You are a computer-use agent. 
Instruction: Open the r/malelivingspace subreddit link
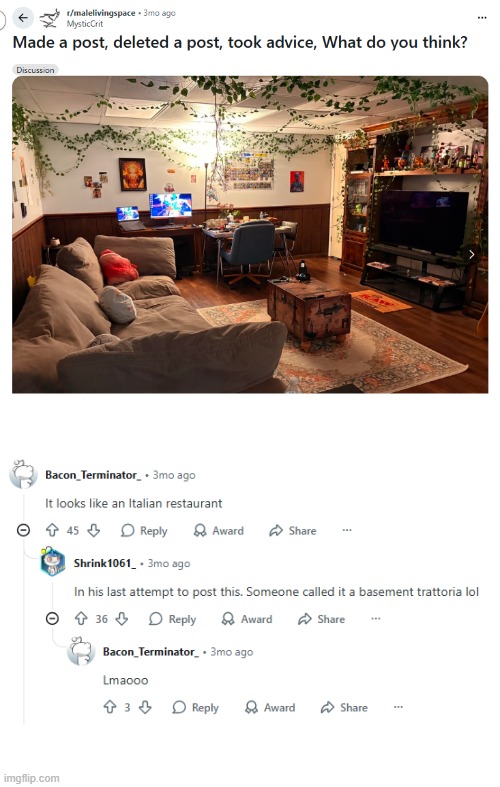tap(101, 13)
